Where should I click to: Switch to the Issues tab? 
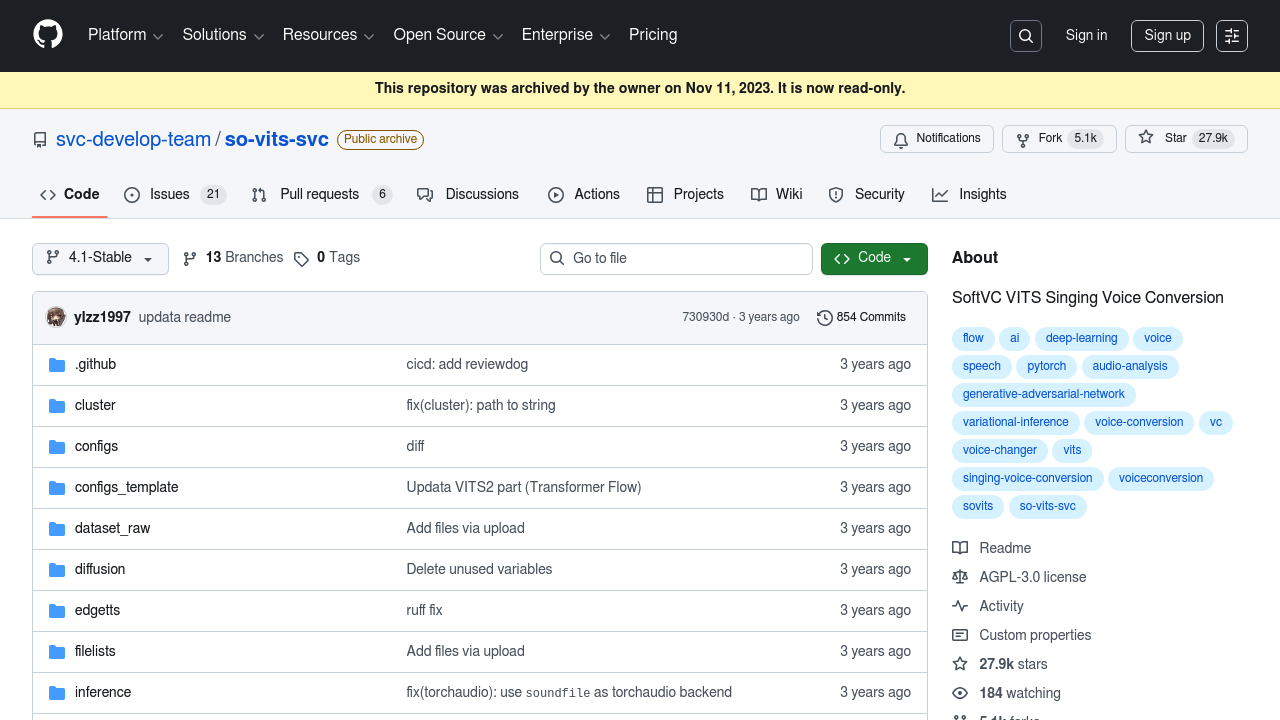click(169, 194)
